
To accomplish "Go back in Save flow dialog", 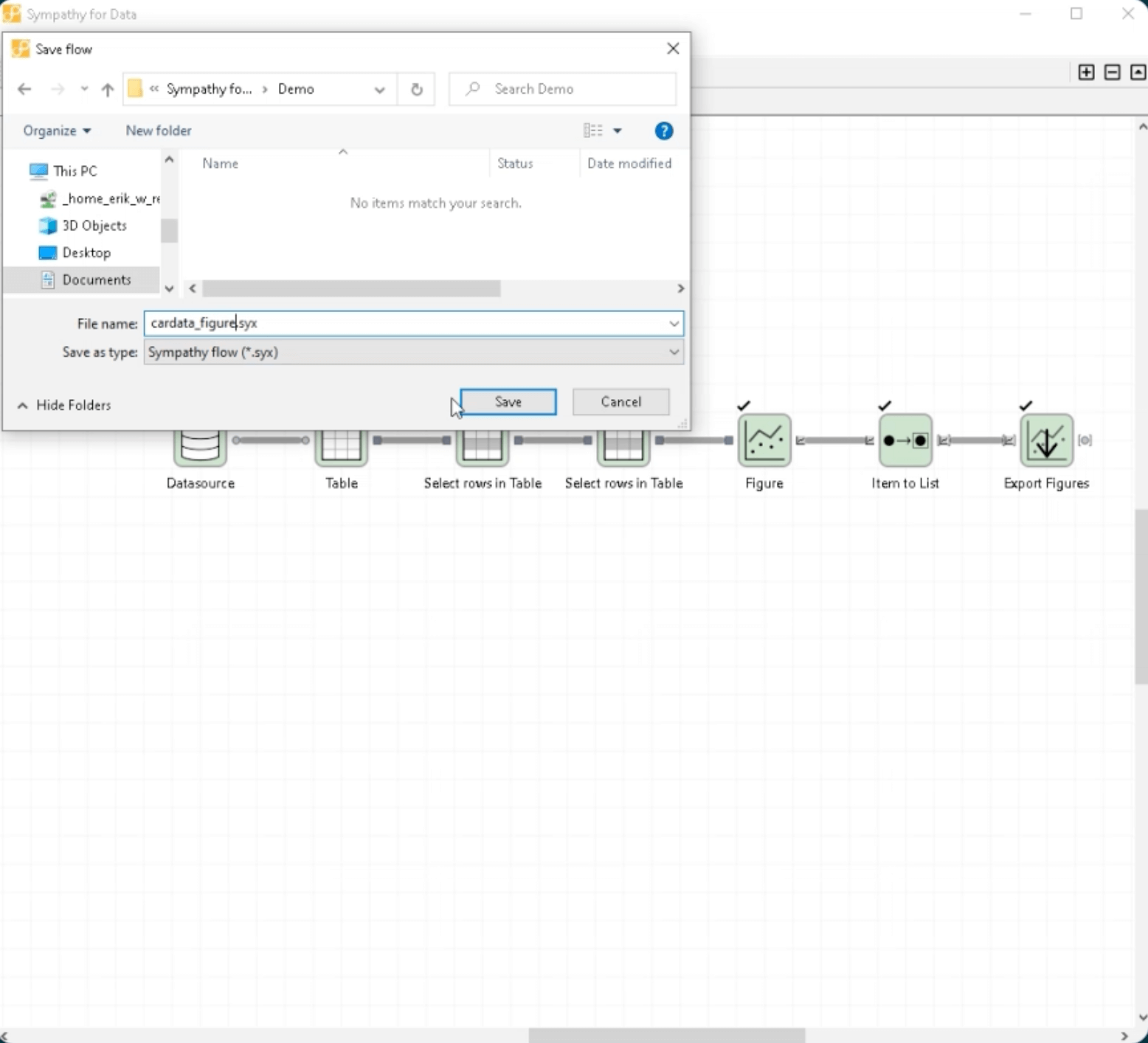I will [24, 89].
